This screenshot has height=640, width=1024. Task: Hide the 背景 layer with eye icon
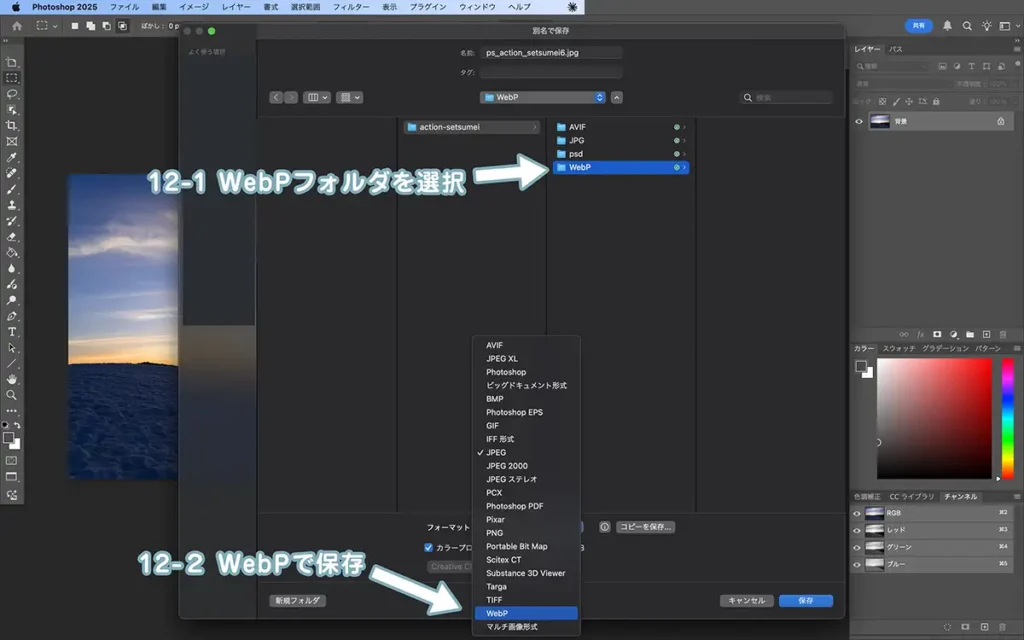click(858, 121)
